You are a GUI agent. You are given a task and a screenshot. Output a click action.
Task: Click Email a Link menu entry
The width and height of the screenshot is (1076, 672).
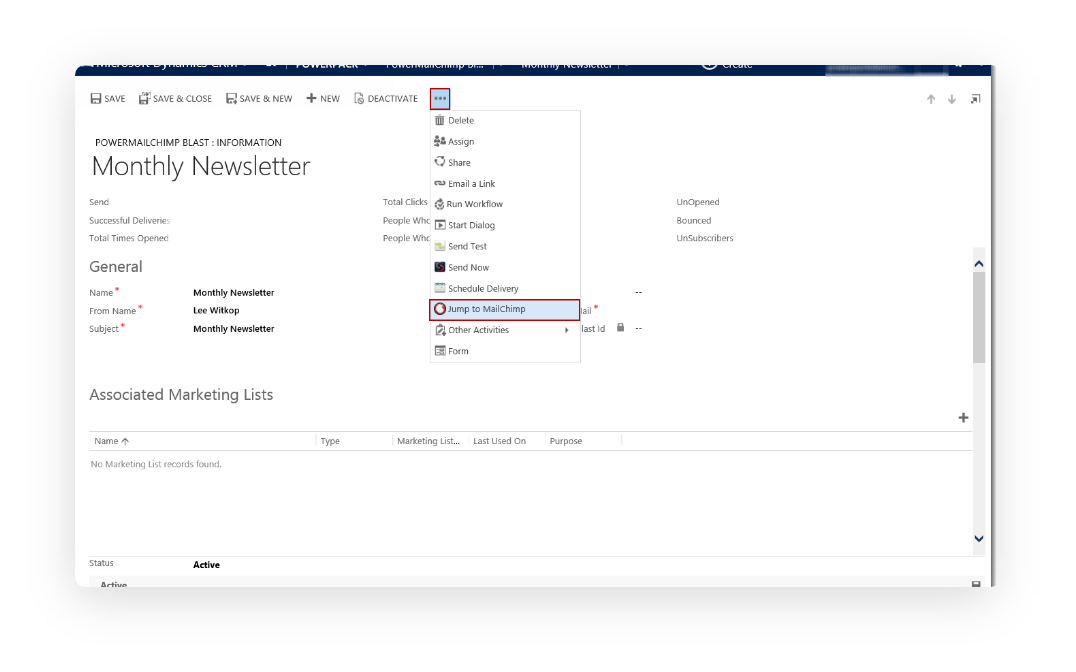[505, 184]
